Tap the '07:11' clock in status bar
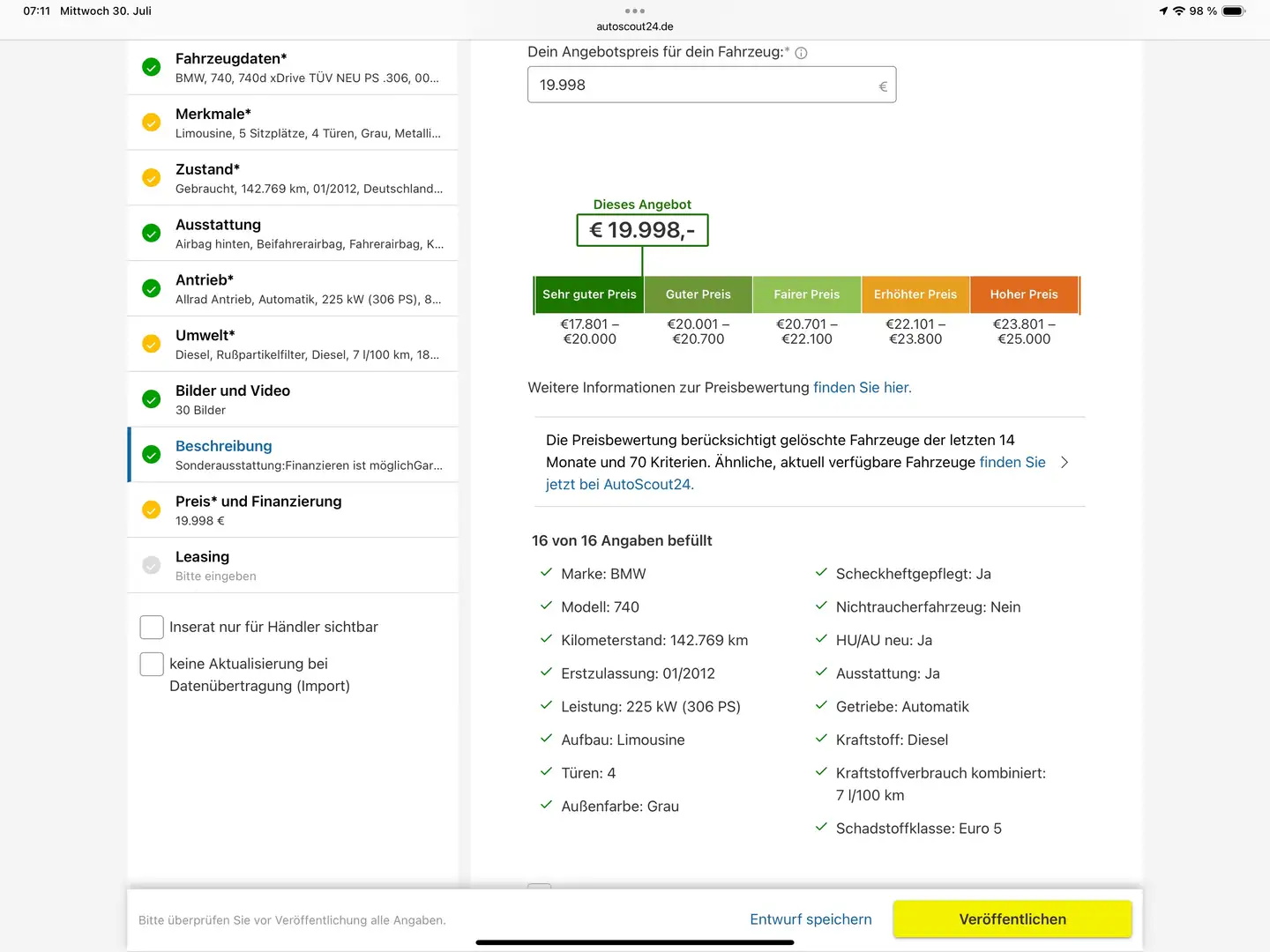The image size is (1270, 952). click(x=37, y=11)
